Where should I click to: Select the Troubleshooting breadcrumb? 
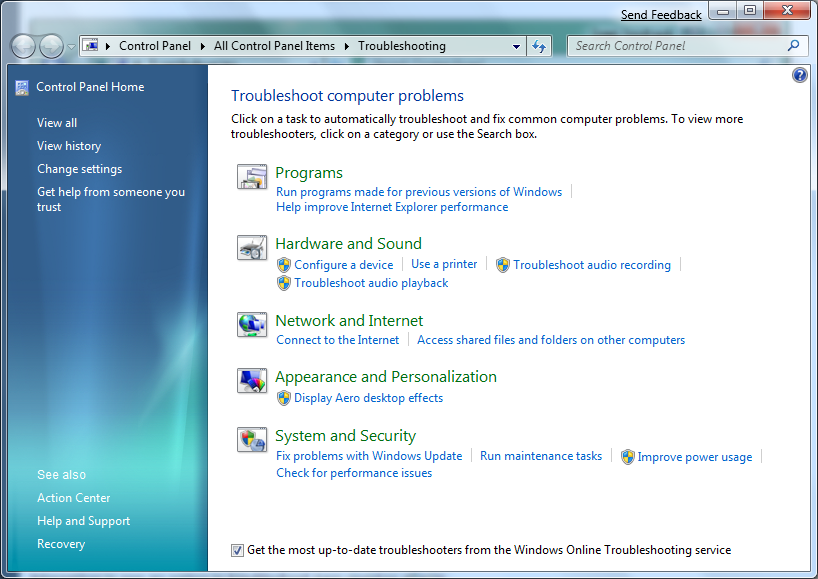pos(402,46)
